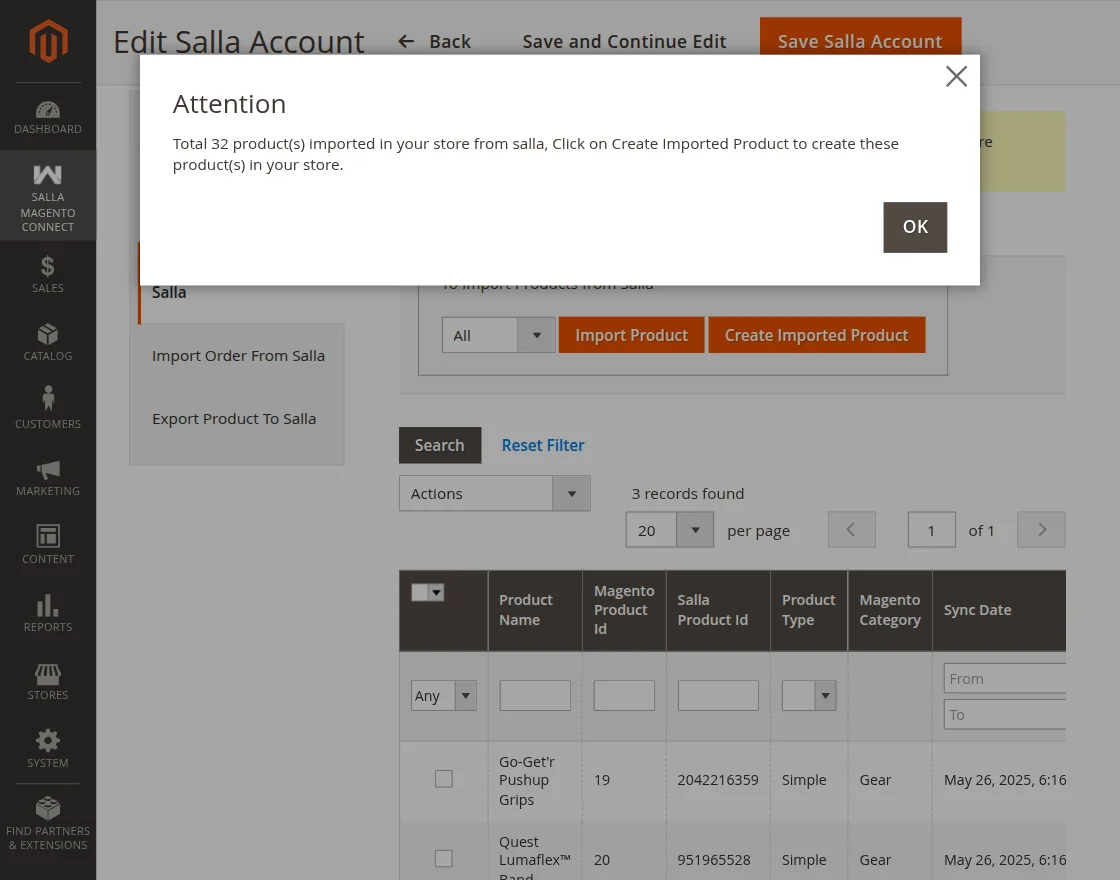Click Magento Product Id 20 cell
This screenshot has width=1120, height=880.
point(601,860)
